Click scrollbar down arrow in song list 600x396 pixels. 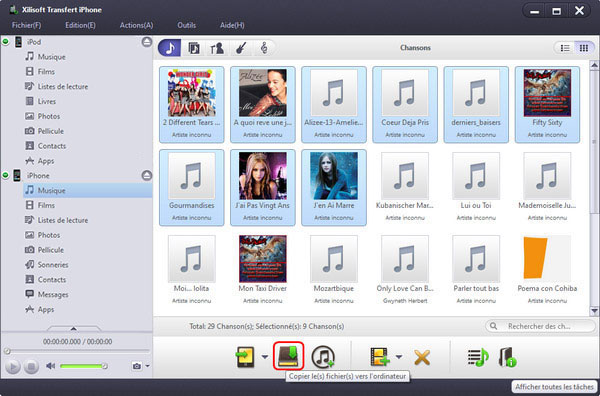pos(594,311)
